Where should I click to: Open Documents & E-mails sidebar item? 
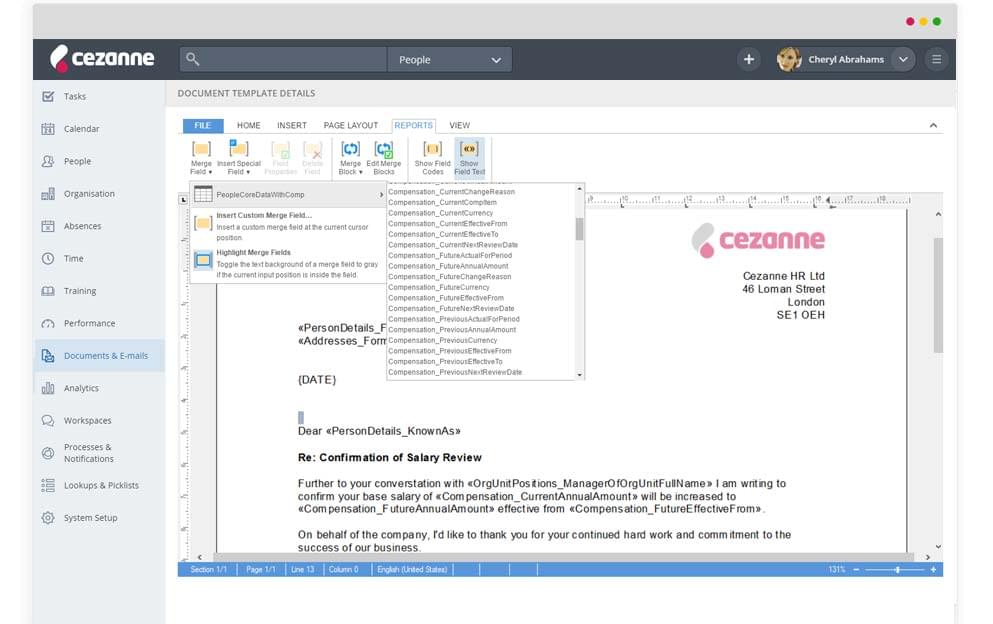pyautogui.click(x=99, y=355)
